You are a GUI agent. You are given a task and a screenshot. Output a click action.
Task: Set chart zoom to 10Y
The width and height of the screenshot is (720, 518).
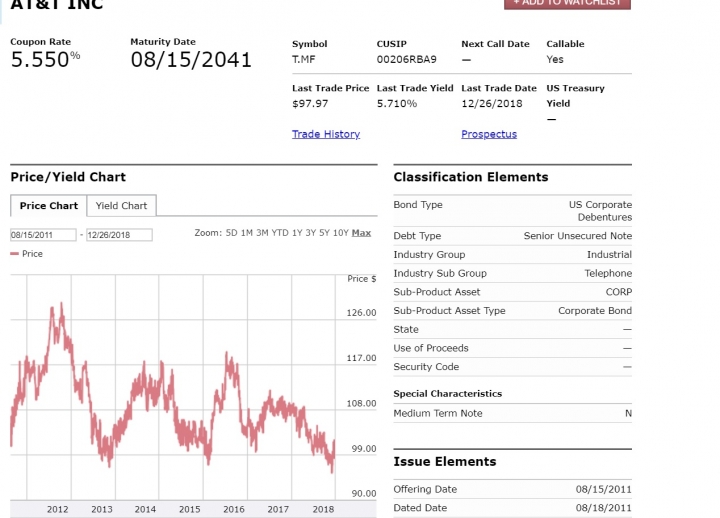341,233
